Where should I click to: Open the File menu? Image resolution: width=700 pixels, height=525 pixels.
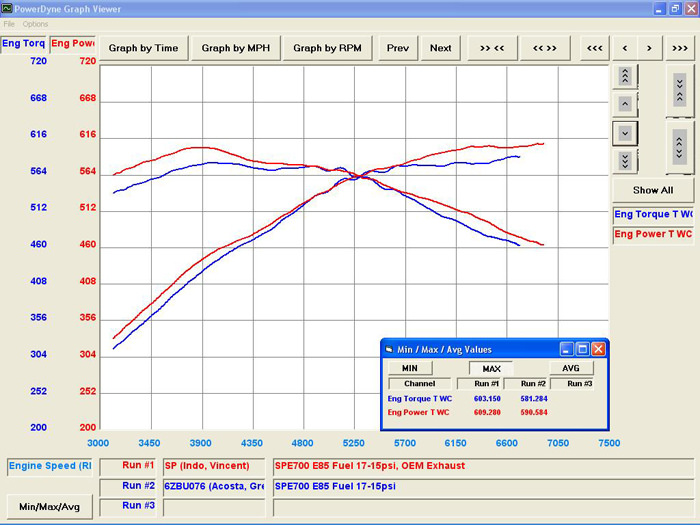click(x=9, y=24)
